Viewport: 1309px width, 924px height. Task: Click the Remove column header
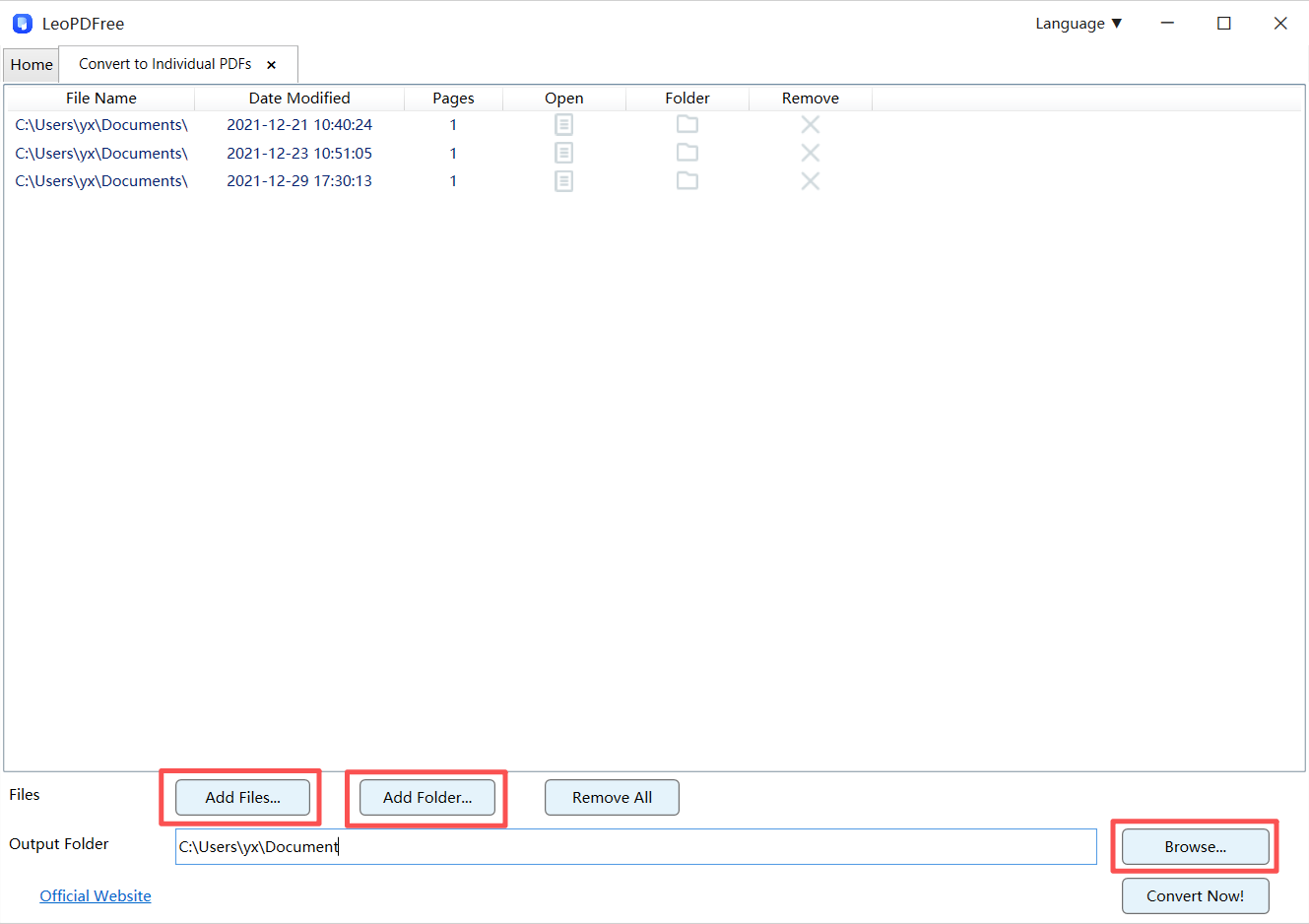(811, 99)
